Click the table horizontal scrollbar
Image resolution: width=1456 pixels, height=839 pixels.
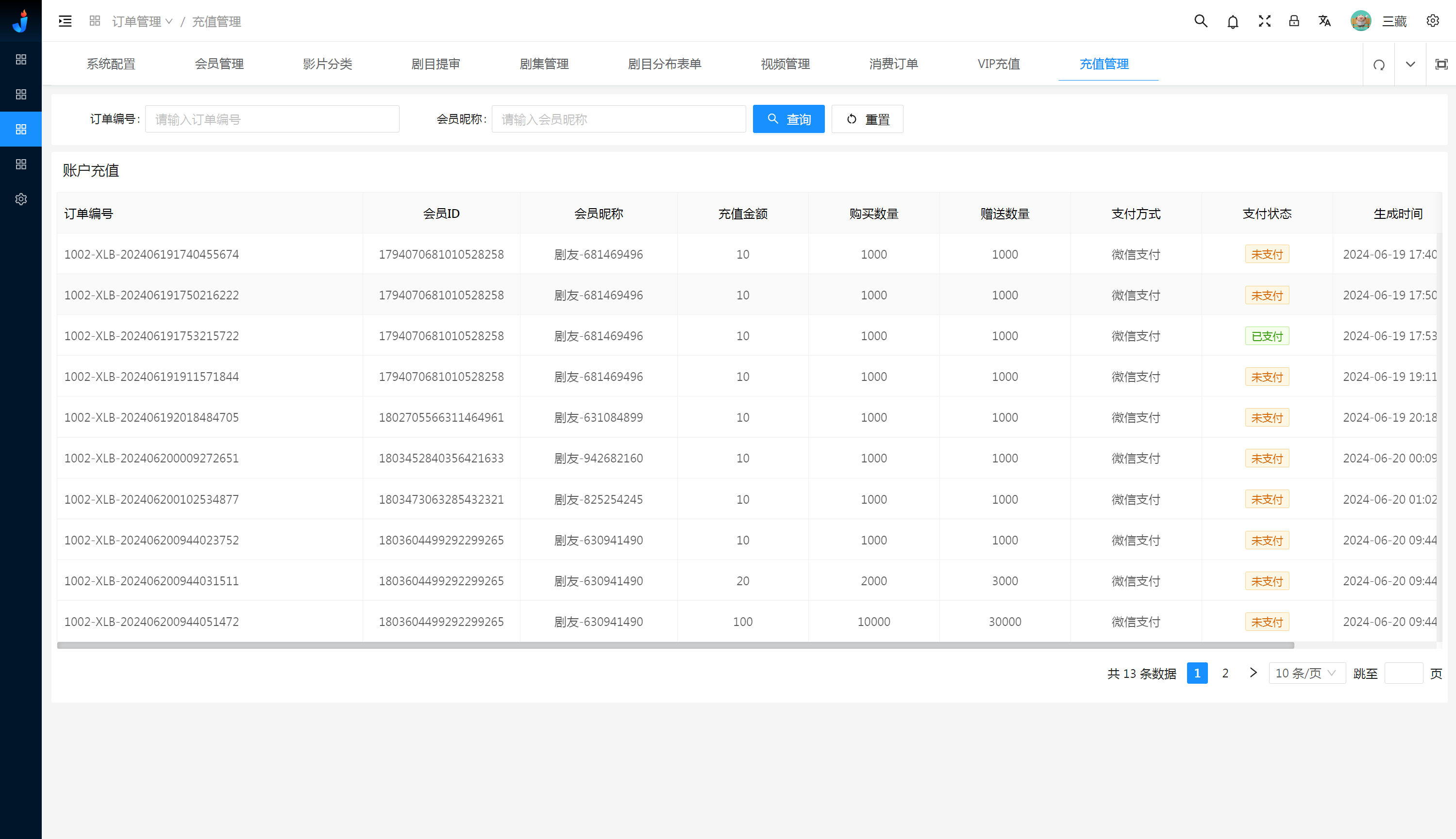pos(674,645)
